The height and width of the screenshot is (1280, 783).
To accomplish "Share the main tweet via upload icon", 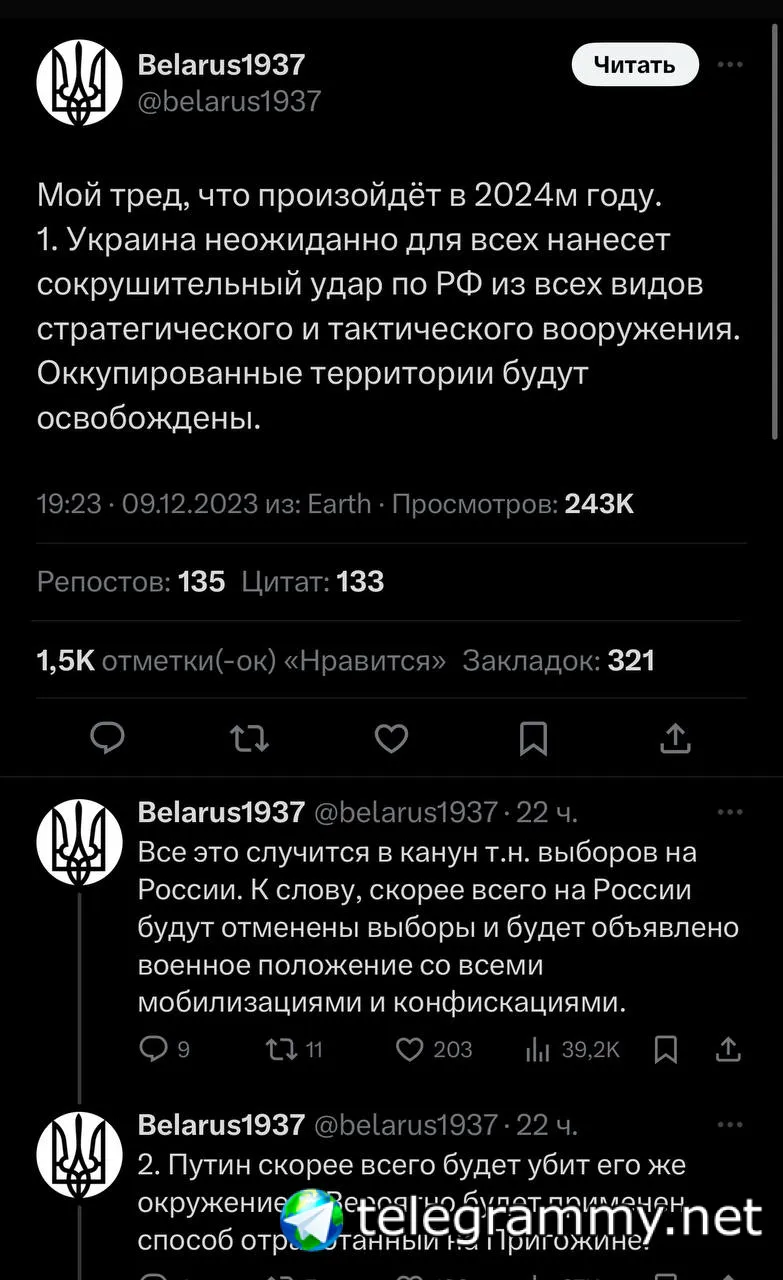I will [676, 739].
